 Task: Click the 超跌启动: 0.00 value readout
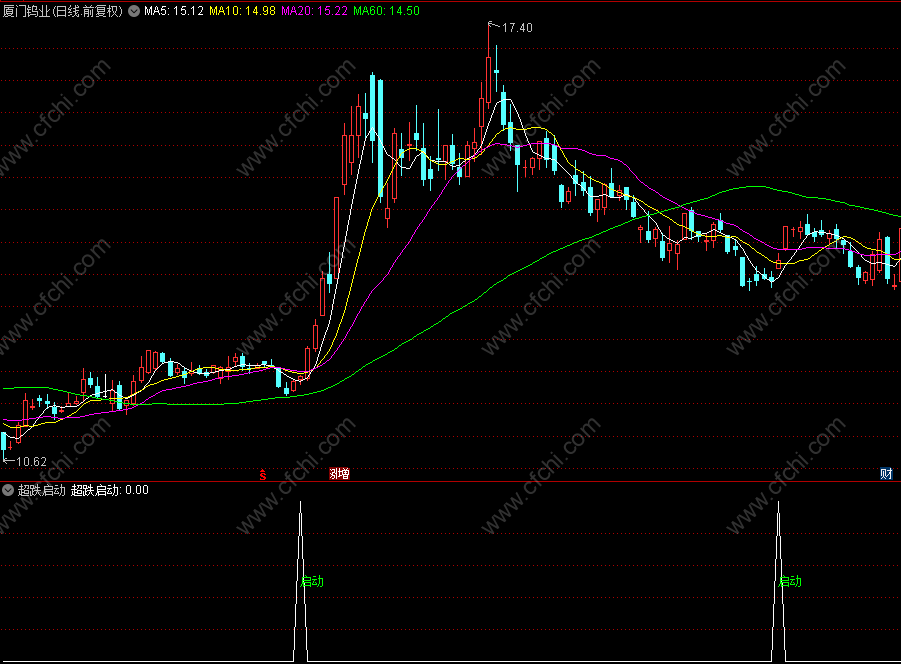[x=109, y=490]
